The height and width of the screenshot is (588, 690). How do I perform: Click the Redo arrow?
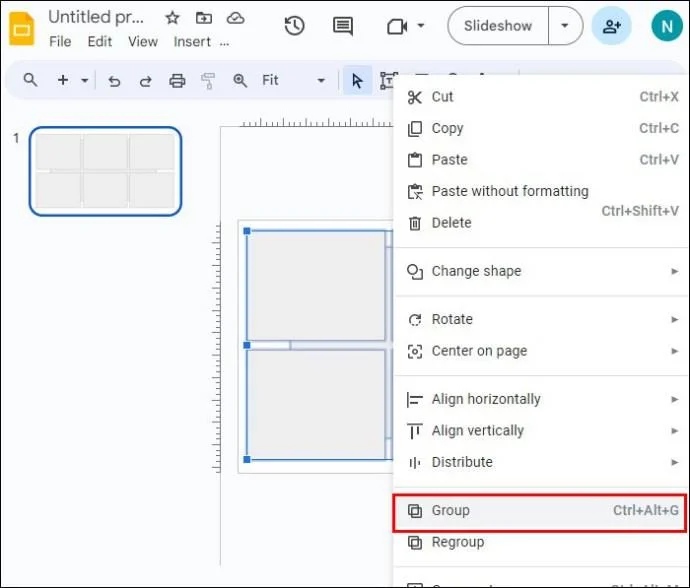[x=146, y=81]
